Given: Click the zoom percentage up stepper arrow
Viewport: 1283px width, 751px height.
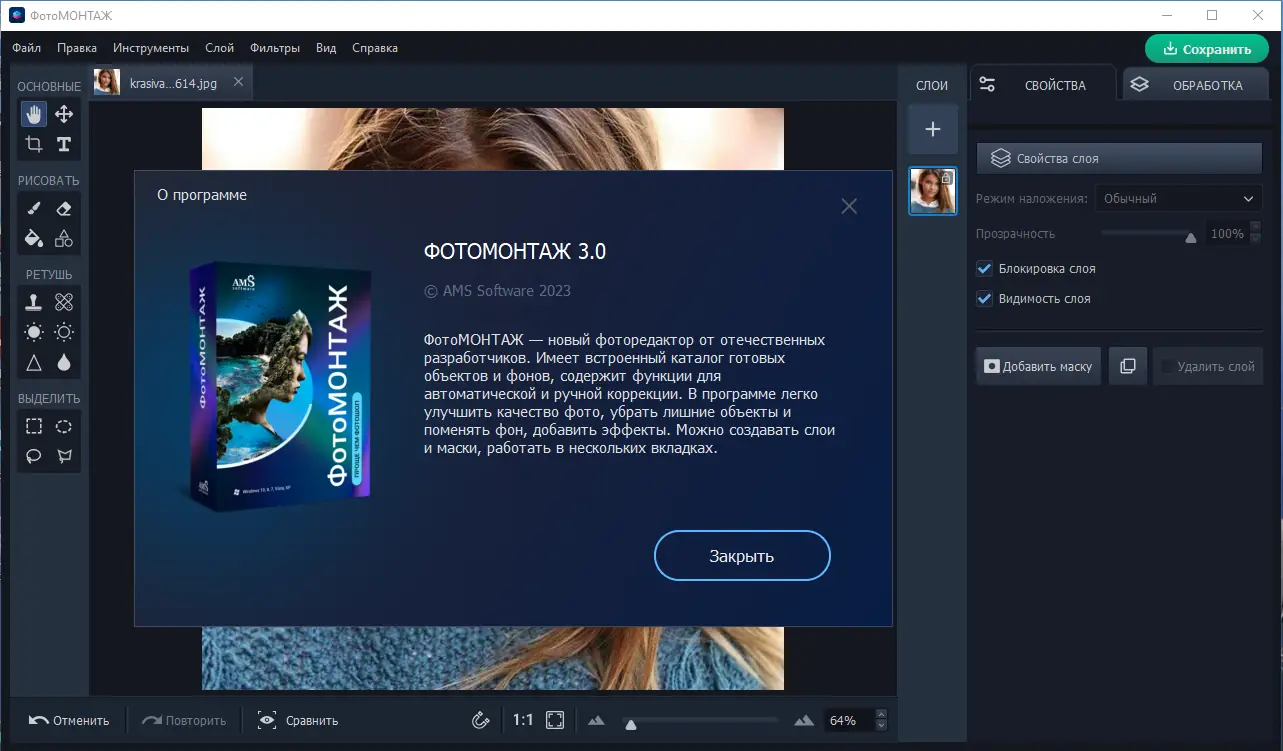Looking at the screenshot, I should [879, 714].
